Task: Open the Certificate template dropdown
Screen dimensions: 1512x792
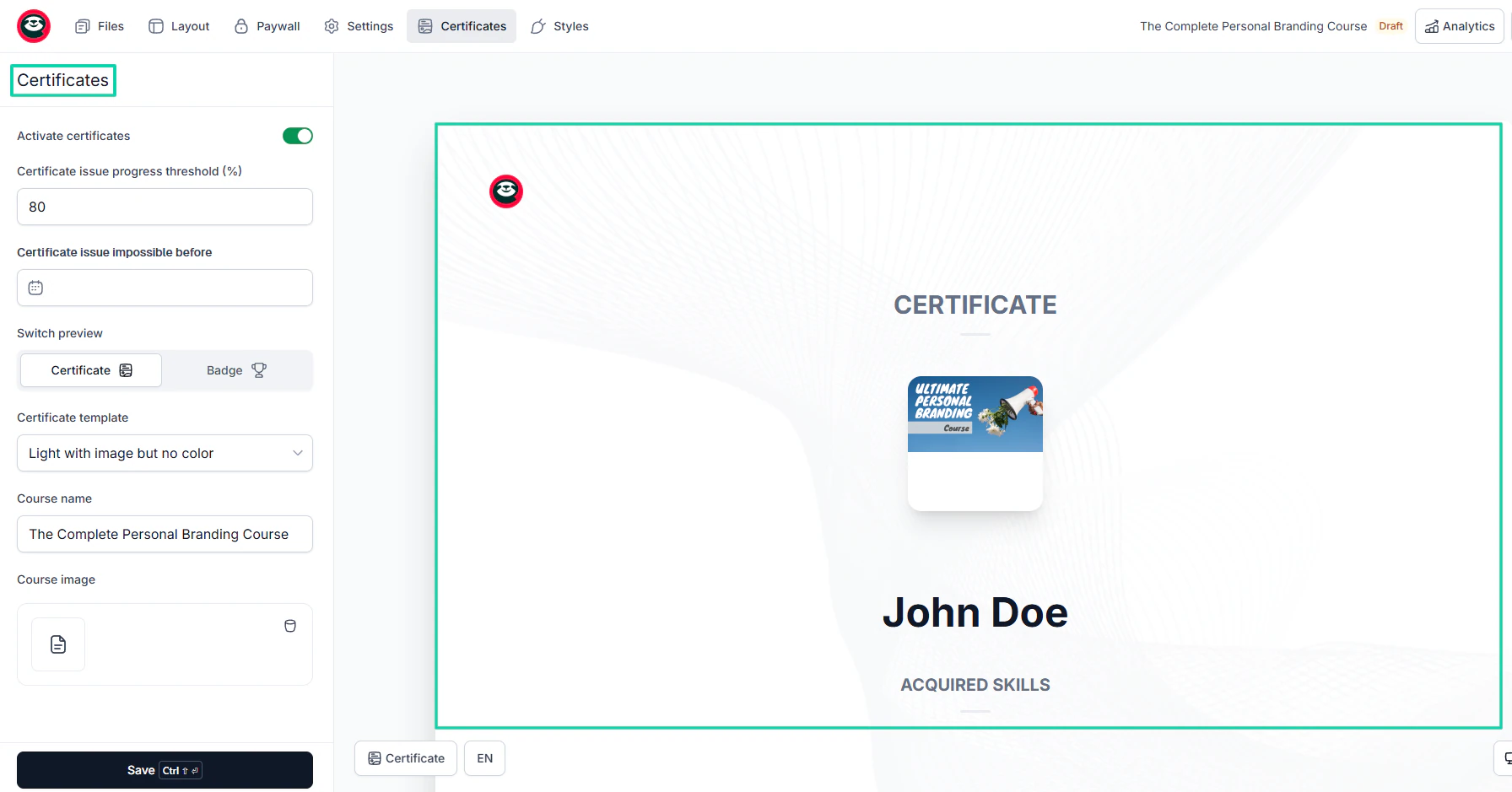Action: pos(165,453)
